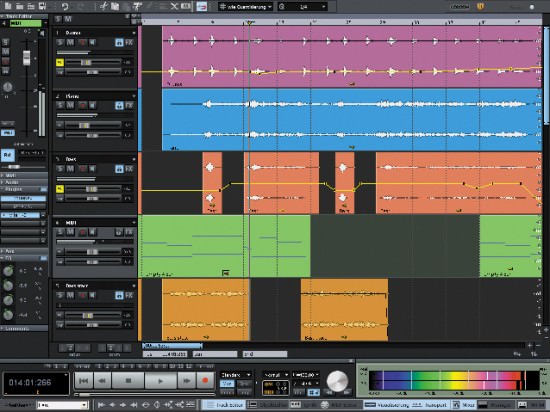
Task: Open the FX button on the Piano track
Action: (x=129, y=105)
